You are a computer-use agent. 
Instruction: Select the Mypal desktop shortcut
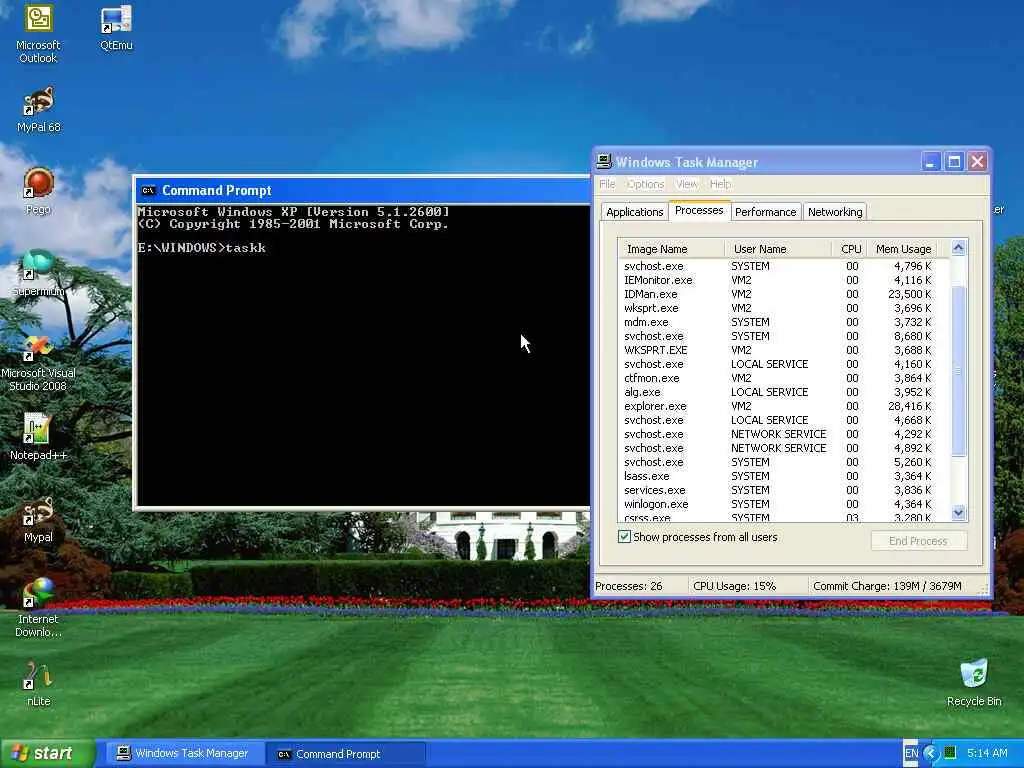point(38,519)
